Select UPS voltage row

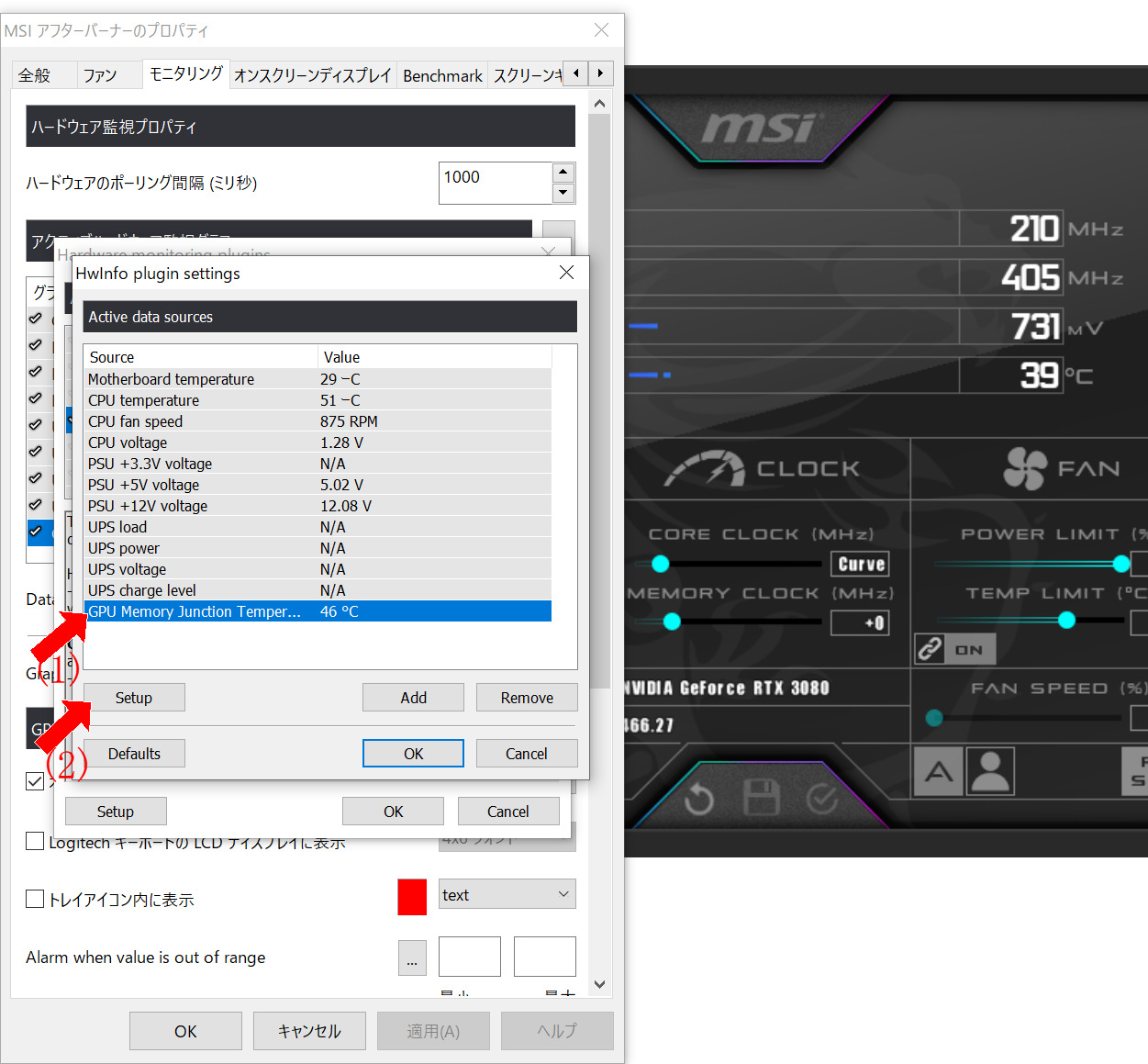318,569
